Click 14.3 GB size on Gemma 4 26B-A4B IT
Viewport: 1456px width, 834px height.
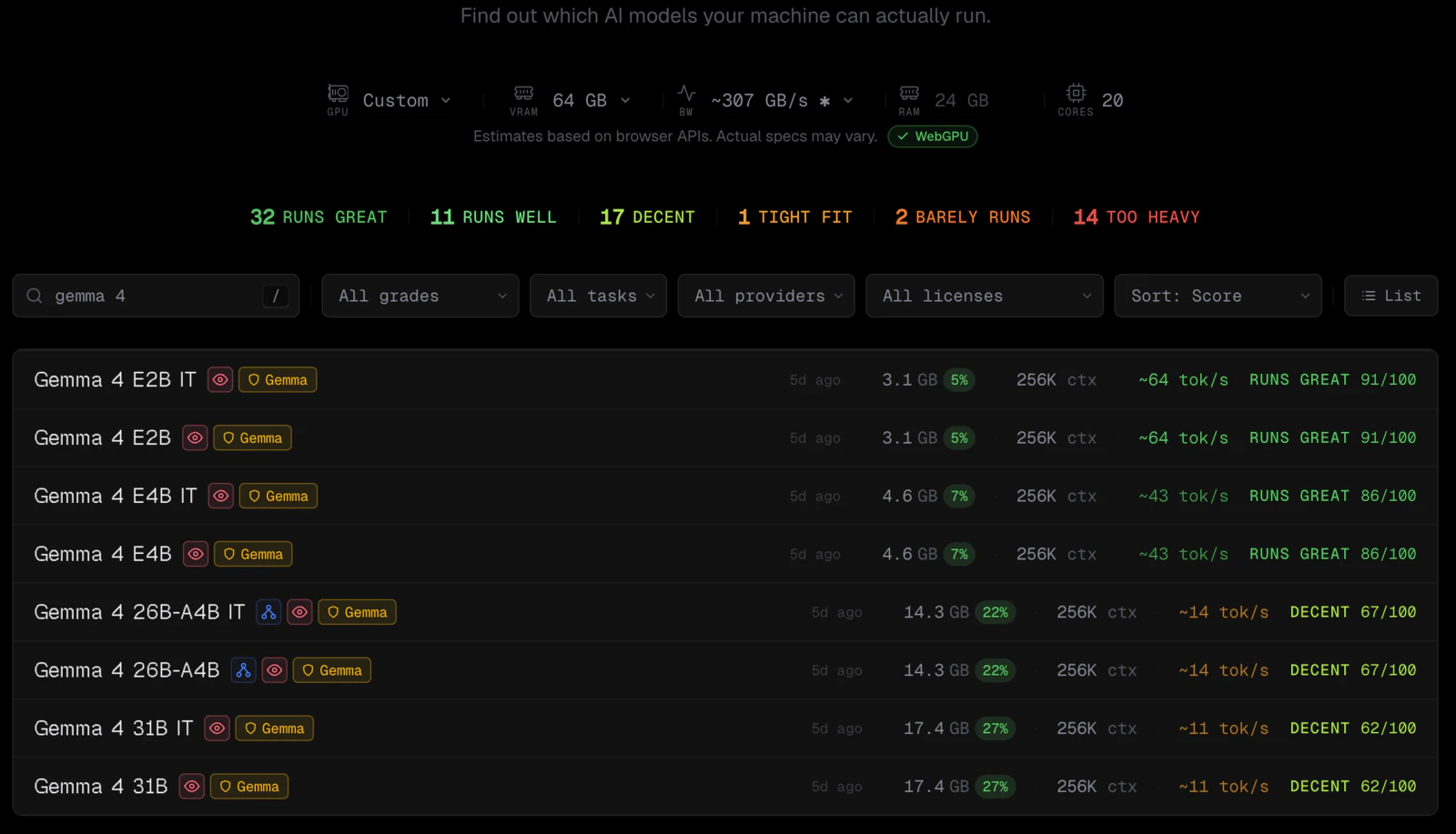coord(935,612)
